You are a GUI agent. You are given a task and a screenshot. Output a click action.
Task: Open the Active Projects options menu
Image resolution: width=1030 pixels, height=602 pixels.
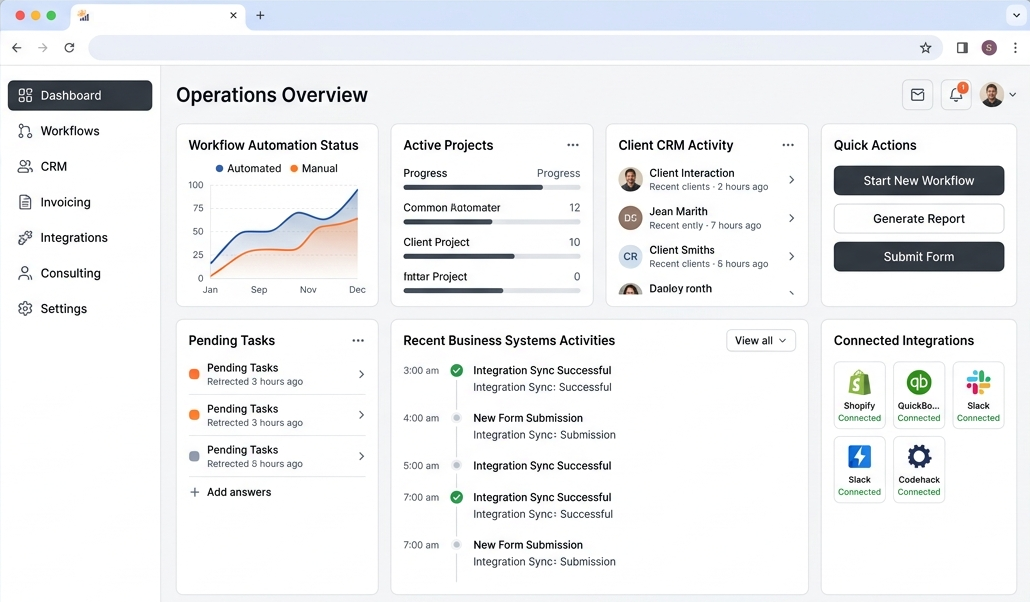573,145
